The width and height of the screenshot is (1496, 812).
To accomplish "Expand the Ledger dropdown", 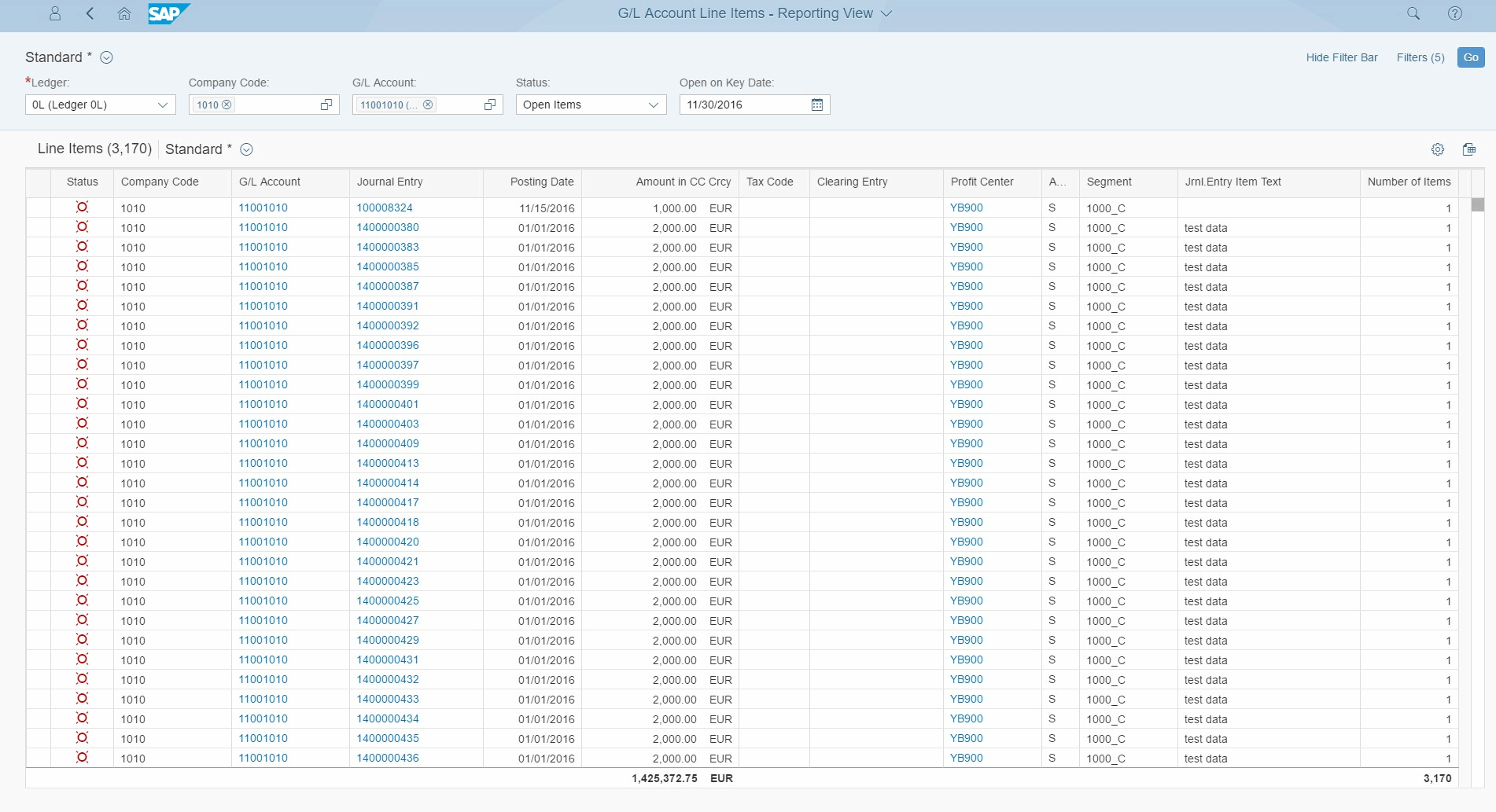I will tap(162, 105).
